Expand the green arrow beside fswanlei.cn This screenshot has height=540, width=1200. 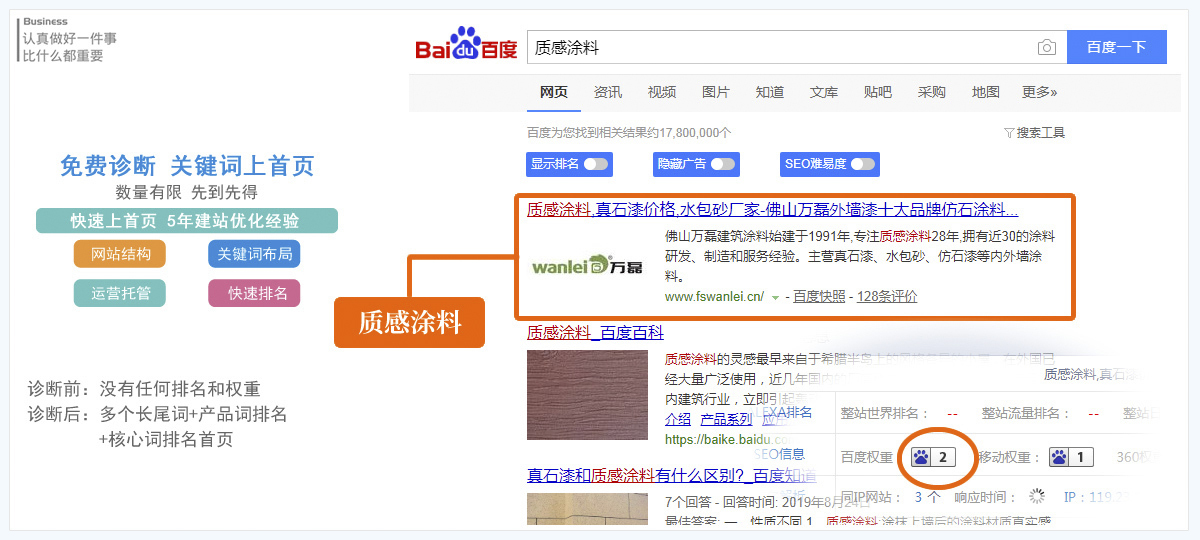(775, 298)
